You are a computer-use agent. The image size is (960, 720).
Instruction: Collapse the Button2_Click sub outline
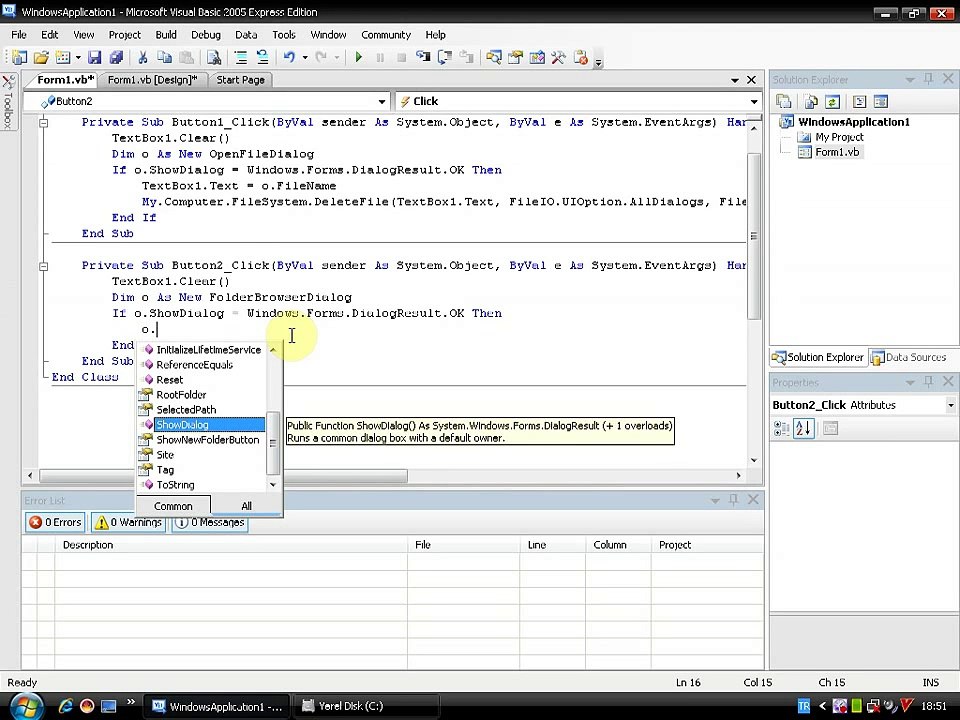pos(43,266)
